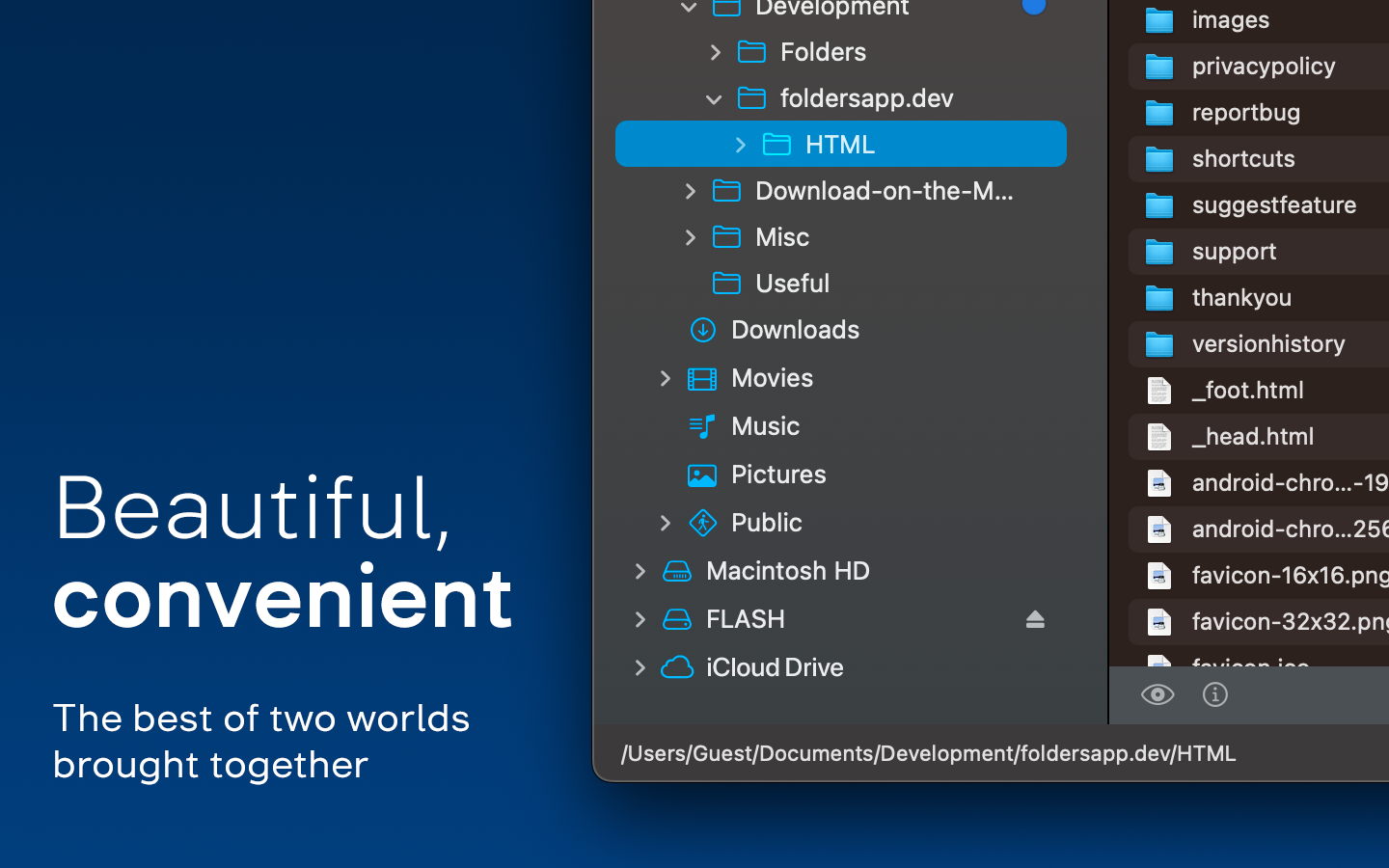The image size is (1389, 868).
Task: Open the info icon at panel bottom
Action: click(1215, 694)
